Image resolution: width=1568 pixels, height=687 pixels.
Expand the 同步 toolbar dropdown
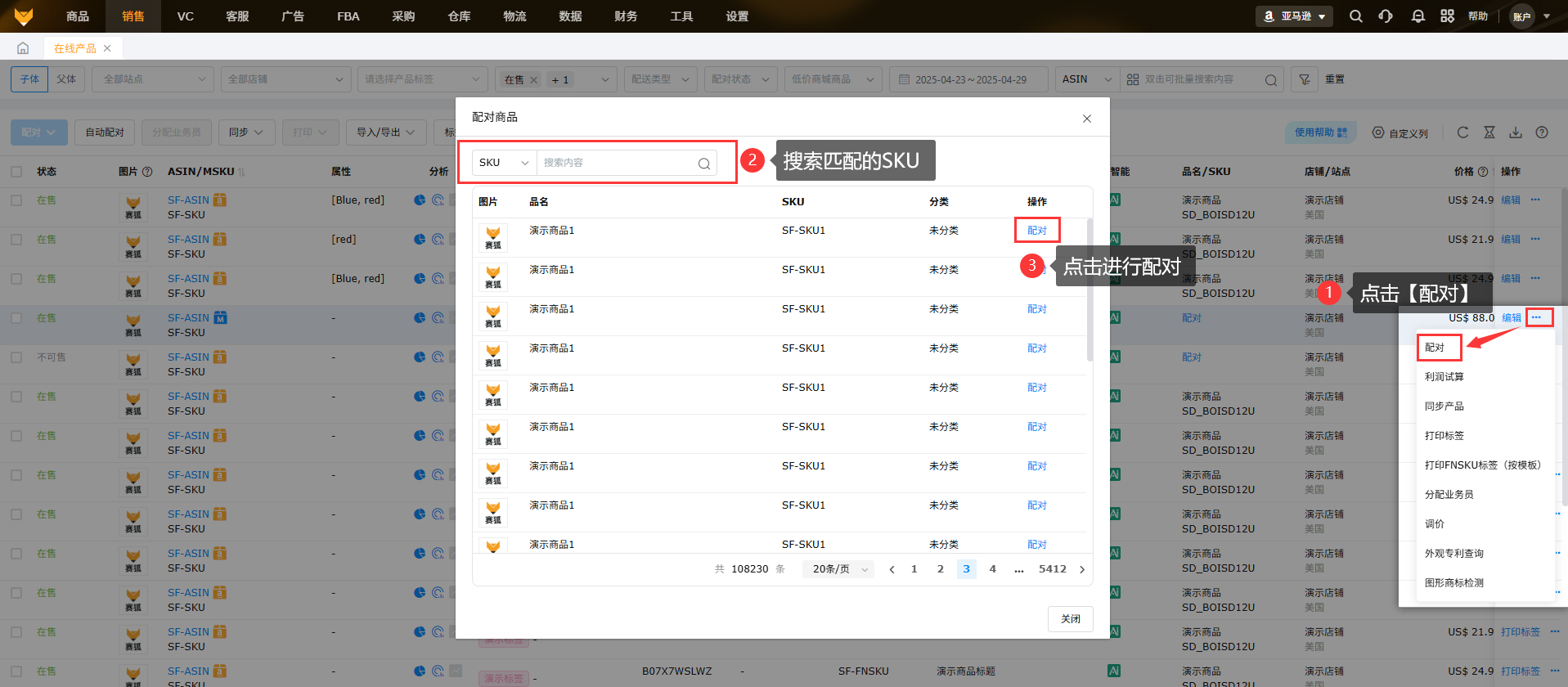click(246, 132)
